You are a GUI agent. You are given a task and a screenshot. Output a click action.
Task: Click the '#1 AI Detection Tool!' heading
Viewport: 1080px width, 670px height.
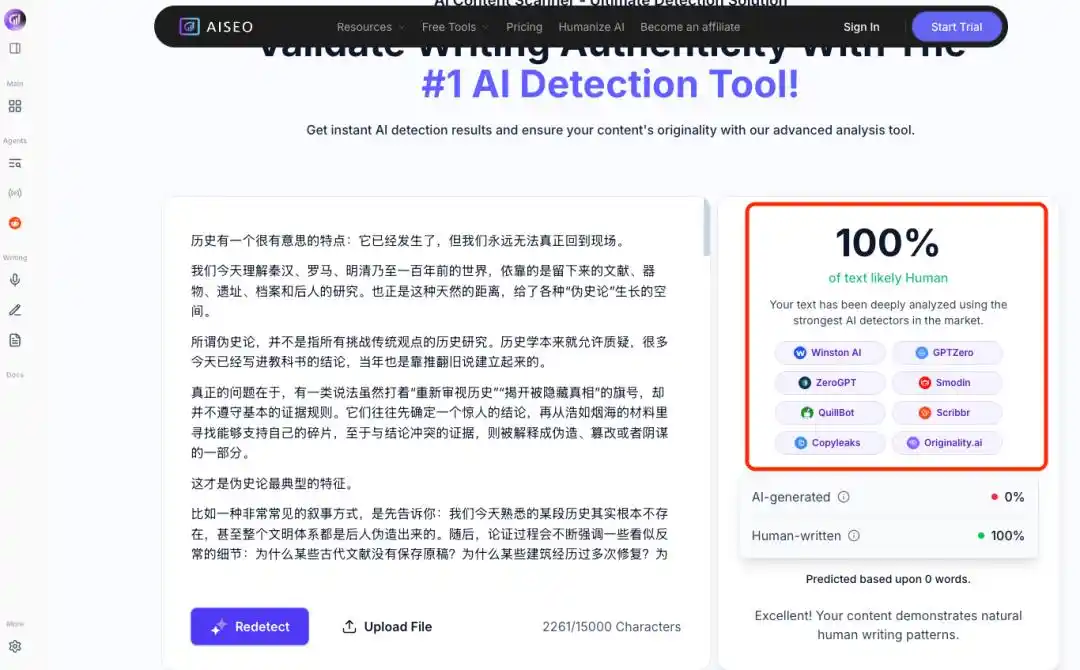(610, 84)
